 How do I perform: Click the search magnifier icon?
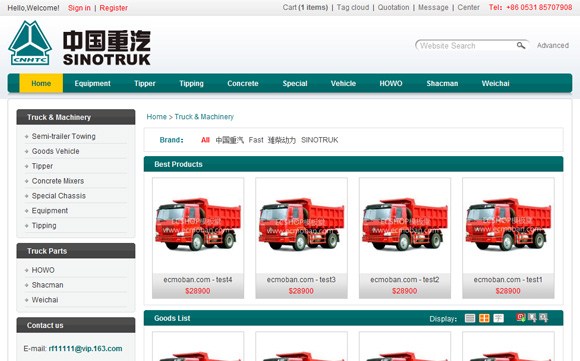521,45
